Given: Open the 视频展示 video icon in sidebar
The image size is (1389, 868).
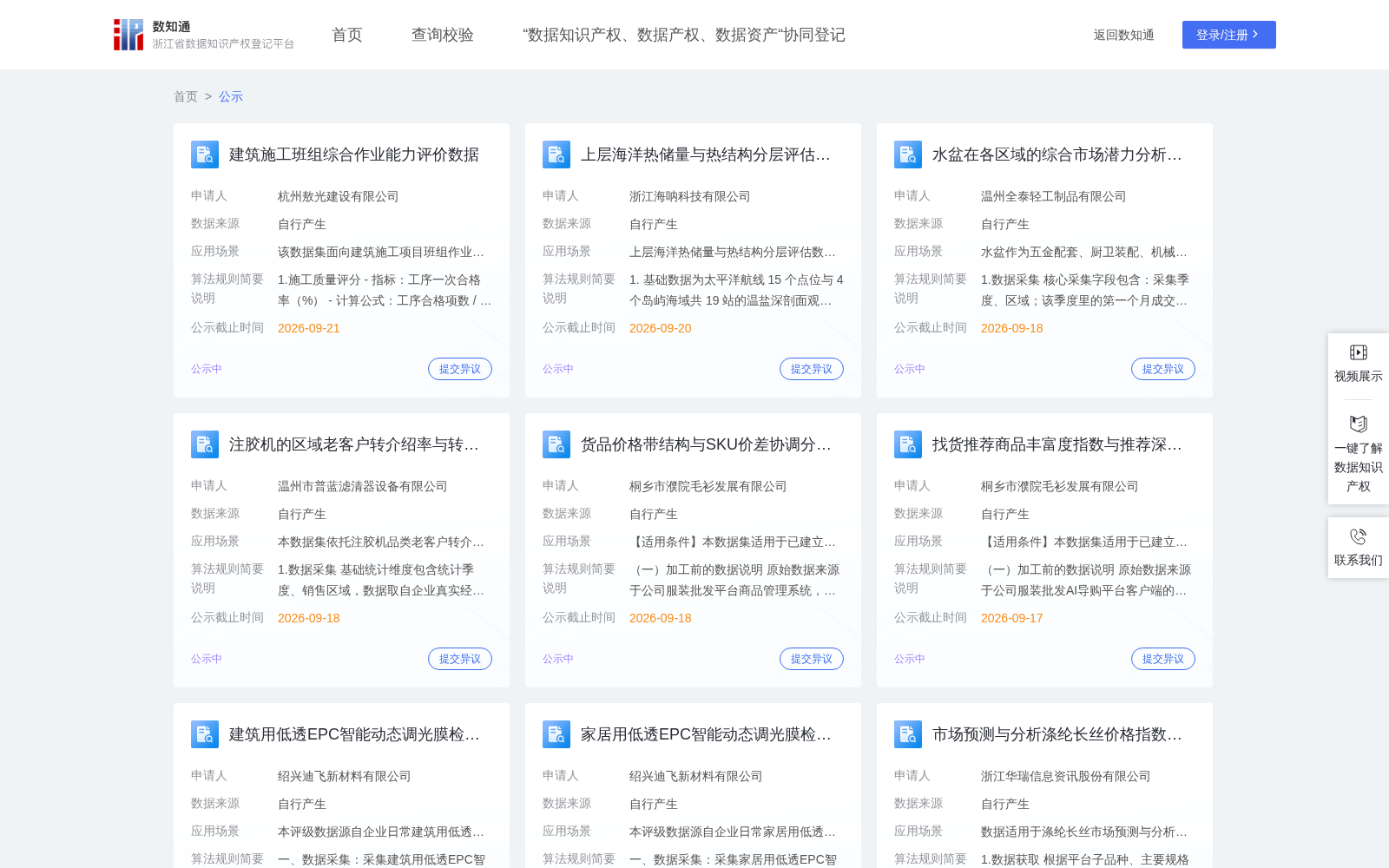Looking at the screenshot, I should tap(1359, 352).
